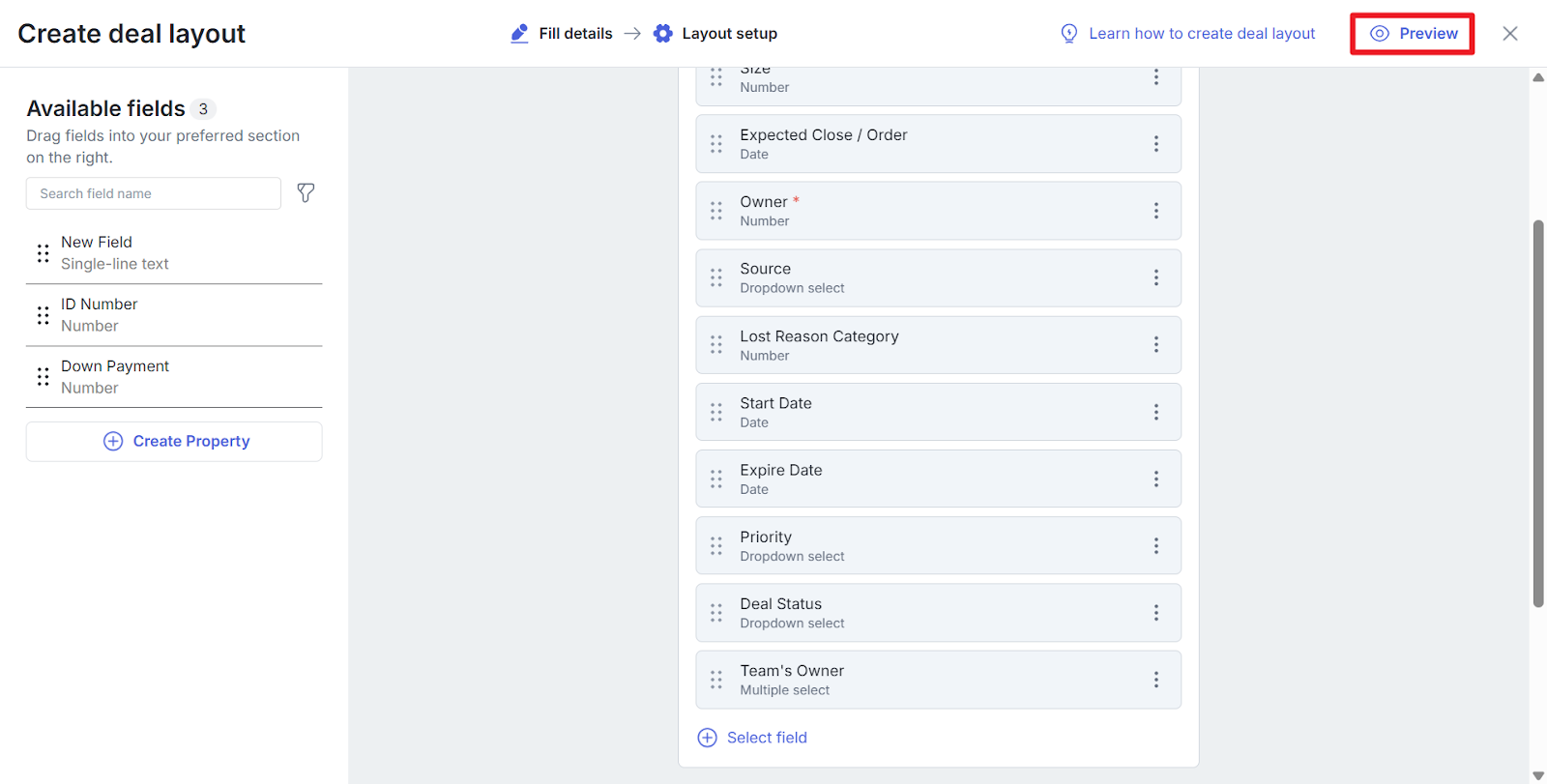Screen dimensions: 1547x784
Task: Open options menu for Team's Owner field
Action: tap(1155, 680)
